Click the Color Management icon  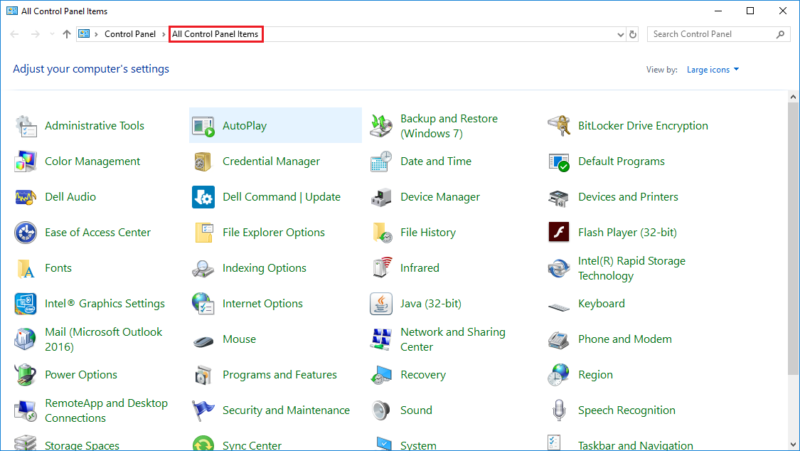(x=26, y=162)
